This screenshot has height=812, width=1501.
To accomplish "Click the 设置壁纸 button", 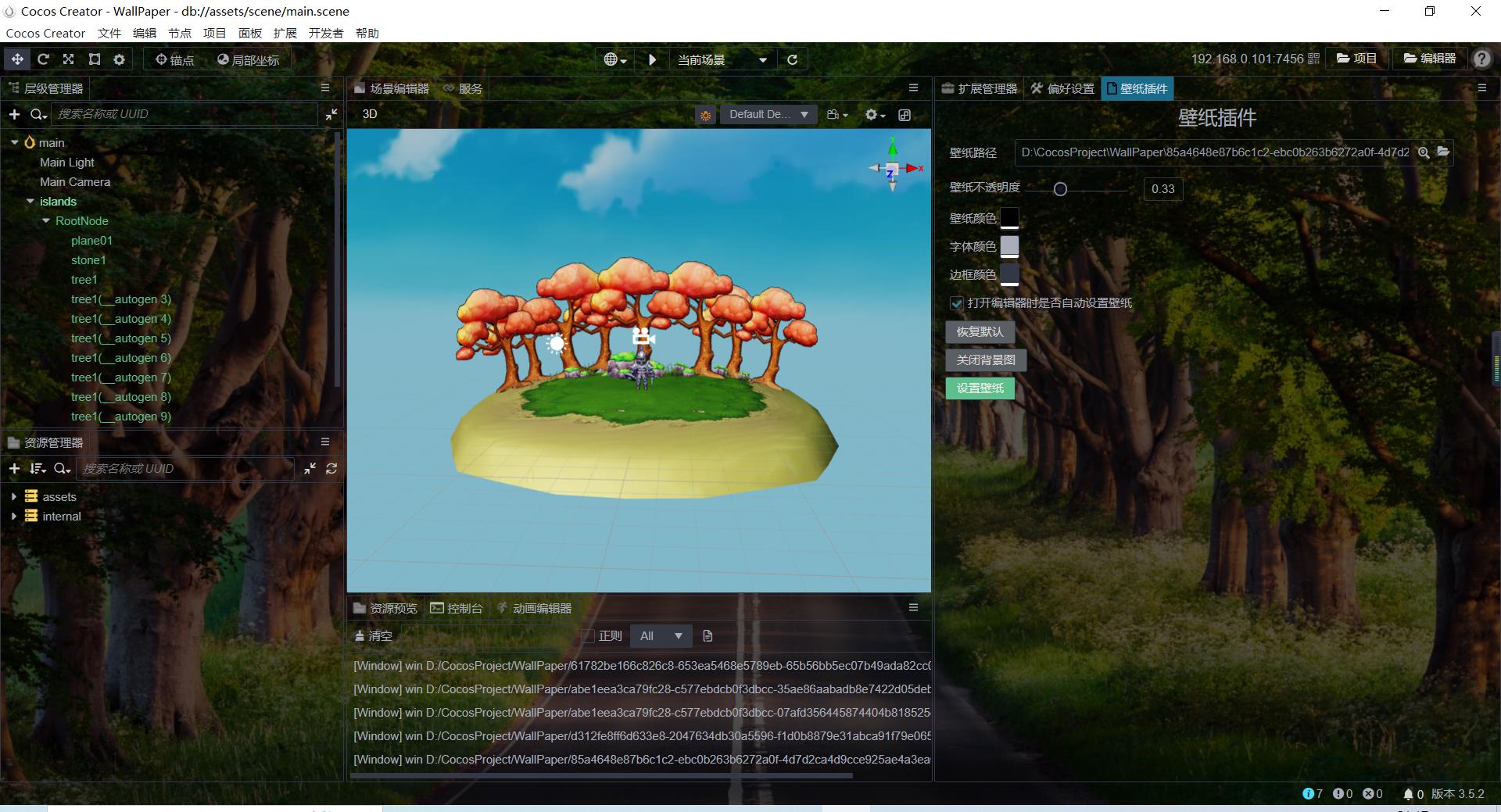I will (980, 388).
